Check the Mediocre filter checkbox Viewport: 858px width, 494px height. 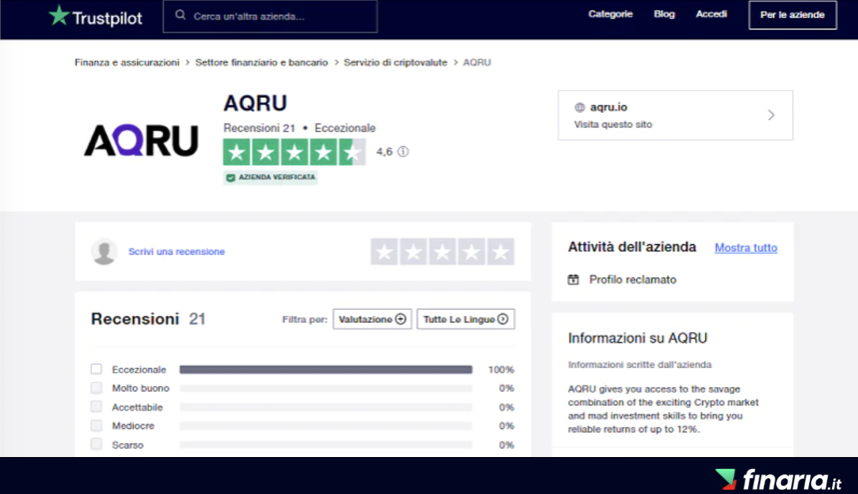(x=96, y=425)
